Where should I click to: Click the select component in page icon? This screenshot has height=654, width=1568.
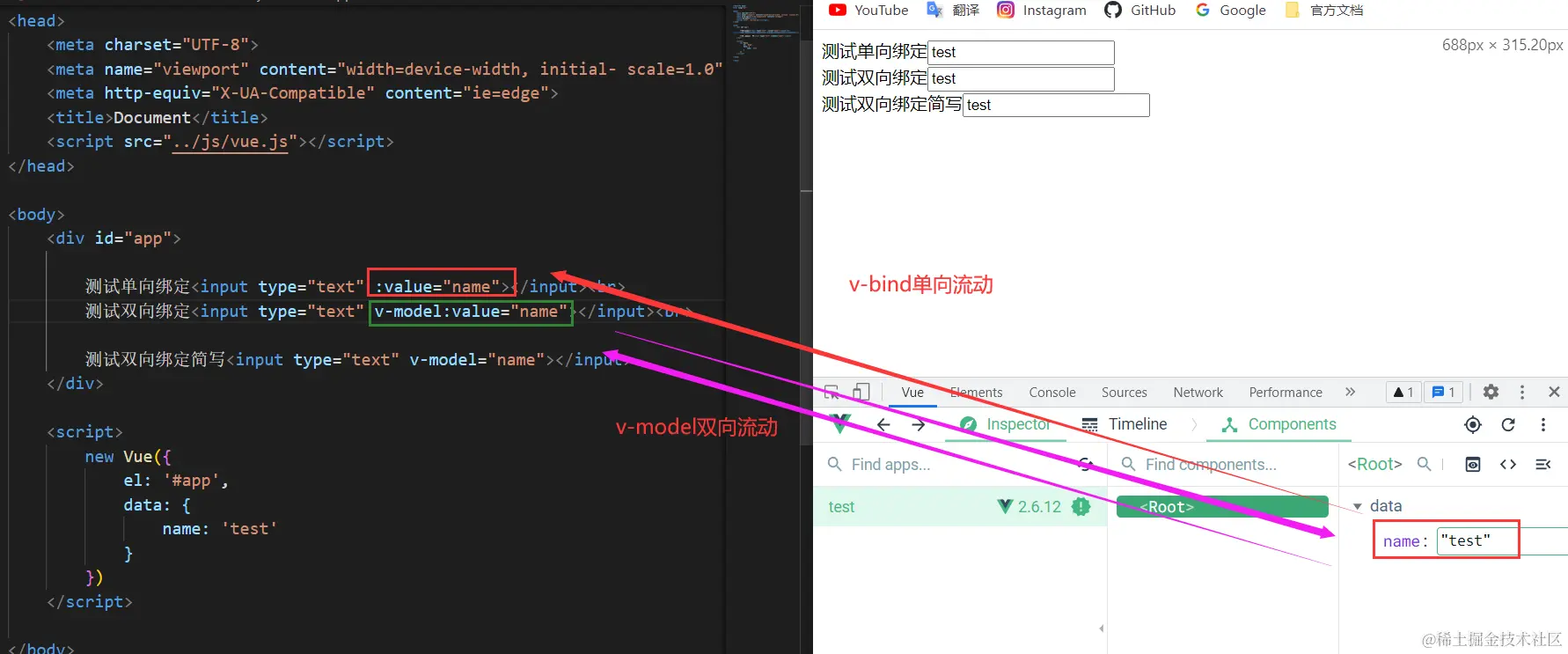coord(1473,425)
